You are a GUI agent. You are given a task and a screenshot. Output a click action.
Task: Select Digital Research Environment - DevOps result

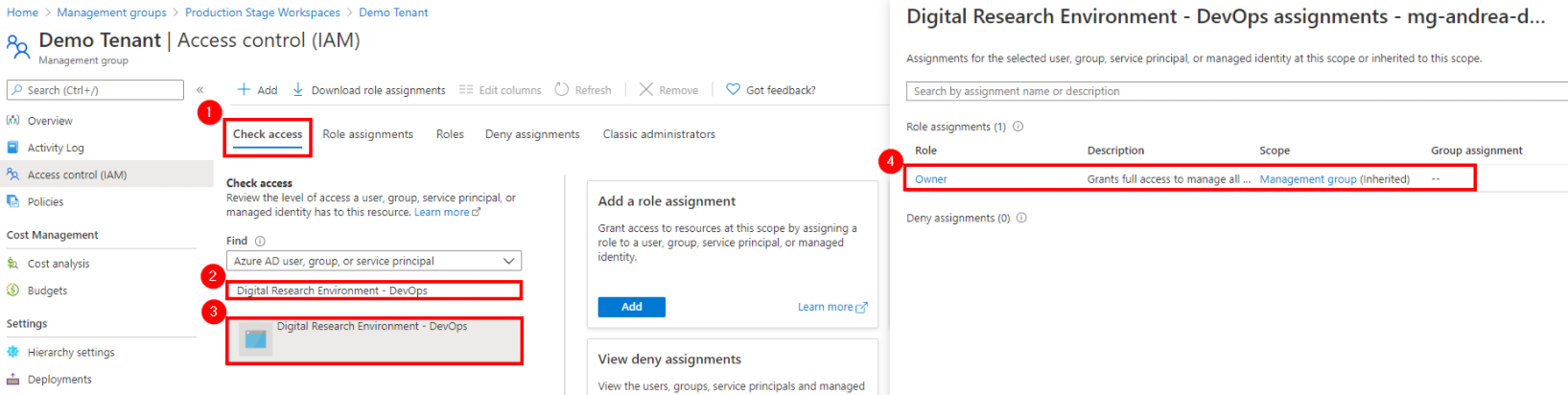[x=374, y=340]
